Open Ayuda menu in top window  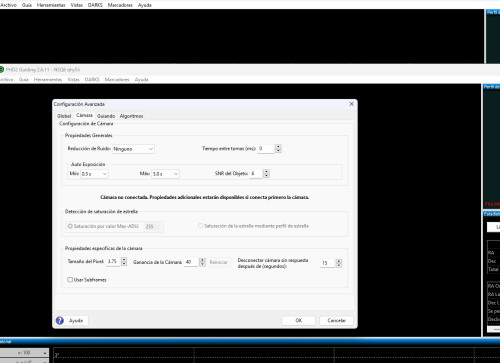coord(145,5)
